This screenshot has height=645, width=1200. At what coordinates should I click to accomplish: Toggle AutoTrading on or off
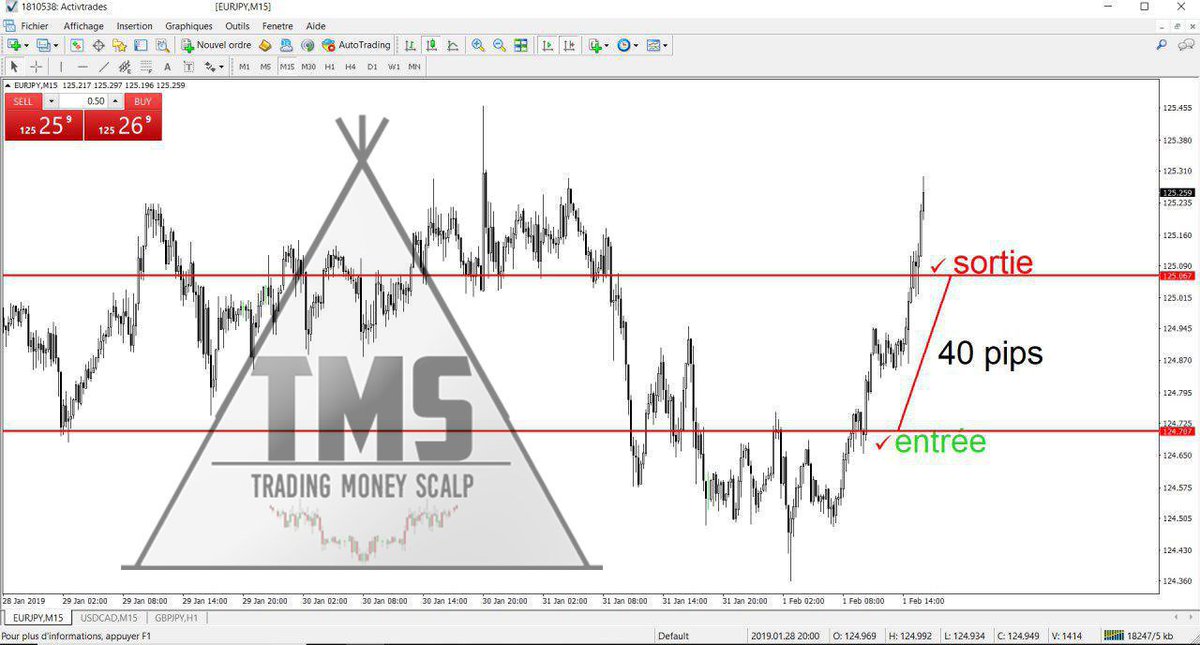click(354, 45)
